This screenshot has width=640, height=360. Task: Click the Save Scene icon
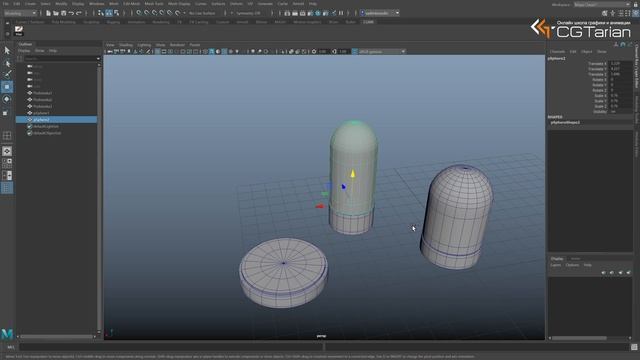pos(63,13)
